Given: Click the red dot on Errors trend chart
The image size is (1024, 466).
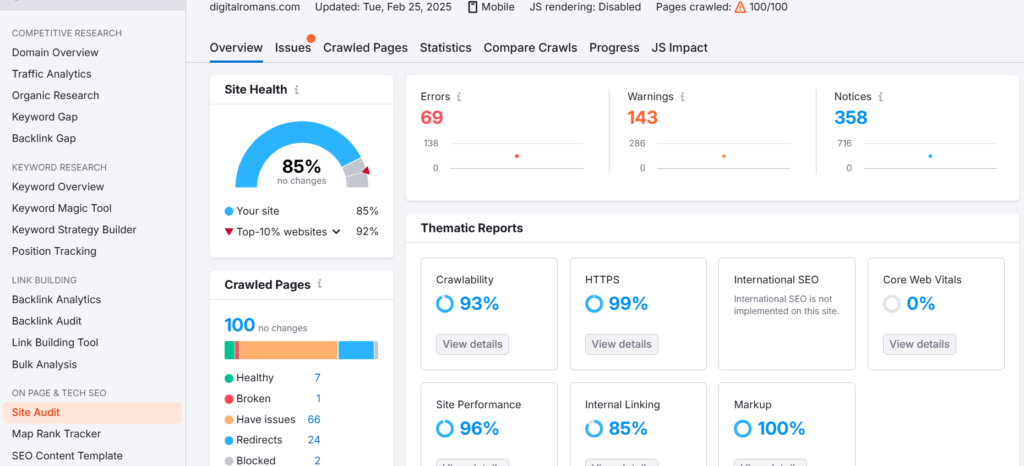Looking at the screenshot, I should point(517,156).
